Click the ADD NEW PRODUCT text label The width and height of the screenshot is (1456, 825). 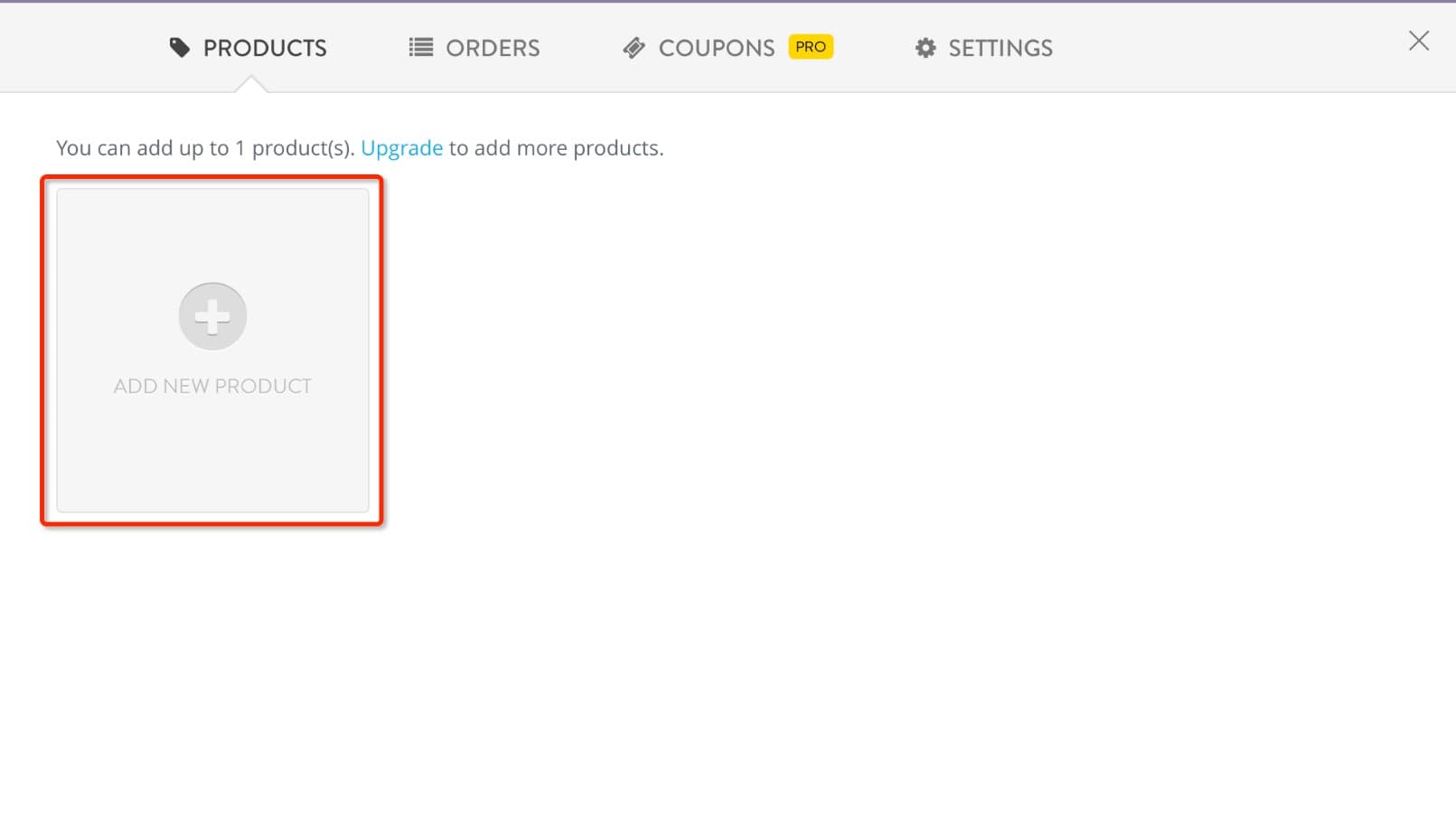pyautogui.click(x=211, y=385)
